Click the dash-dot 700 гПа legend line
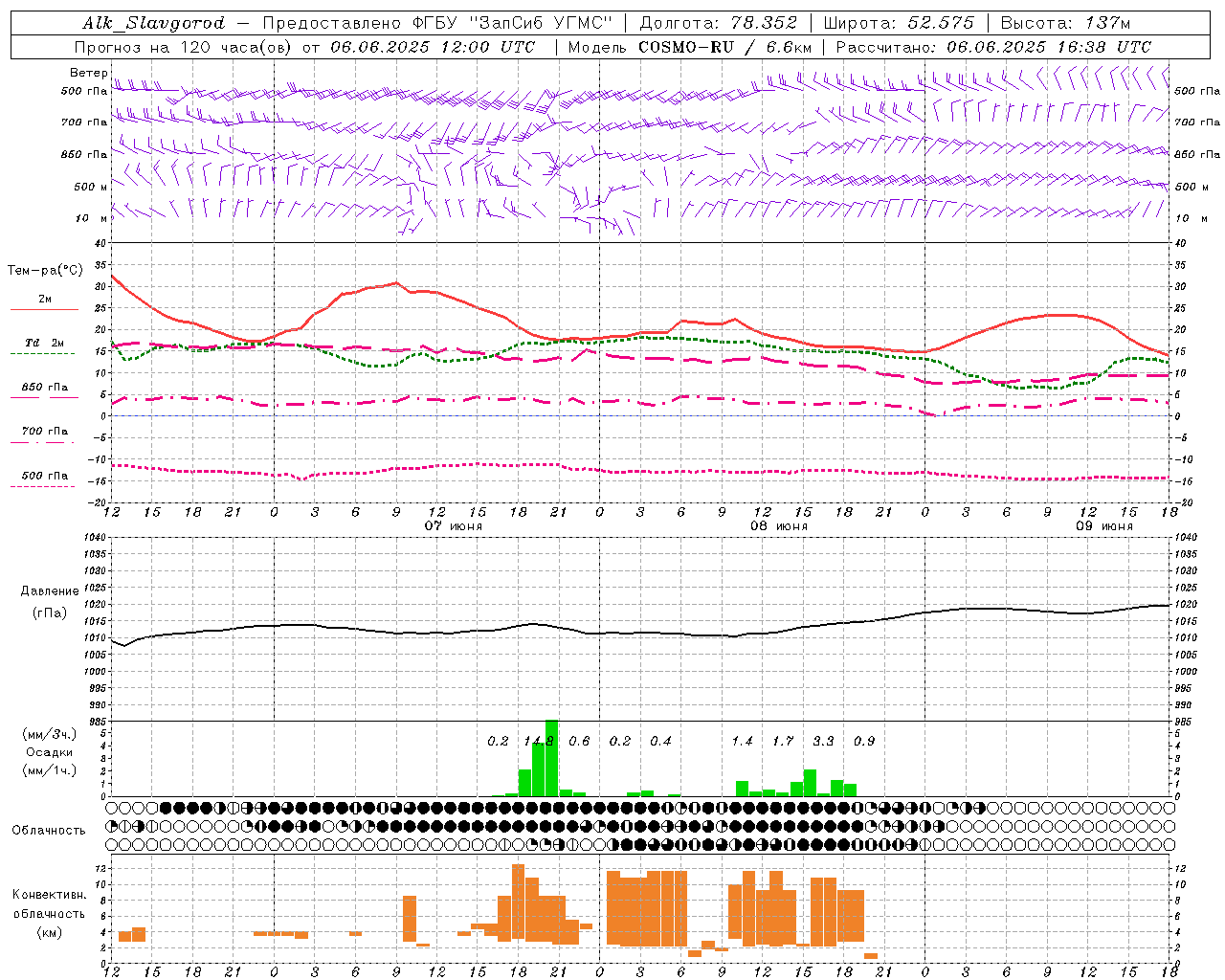This screenshot has width=1225, height=980. (x=42, y=443)
